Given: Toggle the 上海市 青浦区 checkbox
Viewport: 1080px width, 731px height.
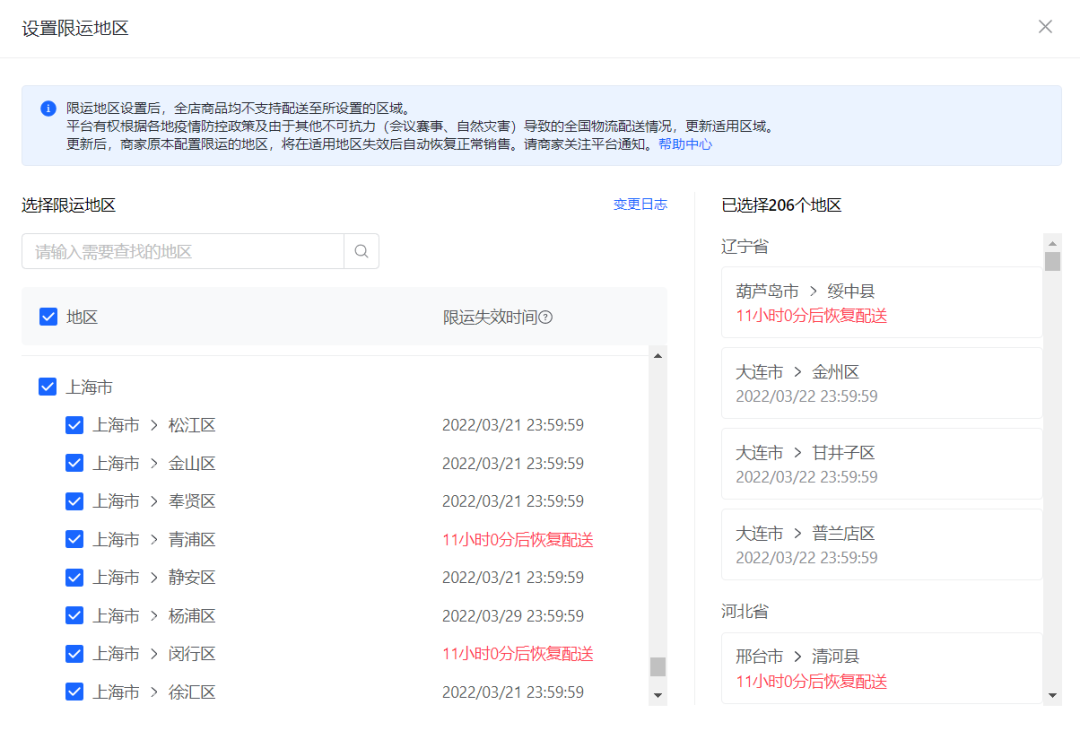Looking at the screenshot, I should coord(74,539).
